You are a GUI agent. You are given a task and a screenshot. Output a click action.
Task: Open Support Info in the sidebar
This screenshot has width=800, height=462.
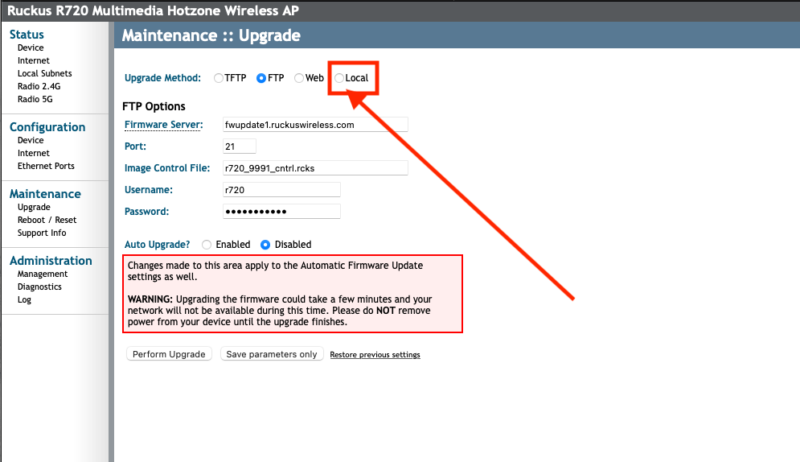[42, 233]
